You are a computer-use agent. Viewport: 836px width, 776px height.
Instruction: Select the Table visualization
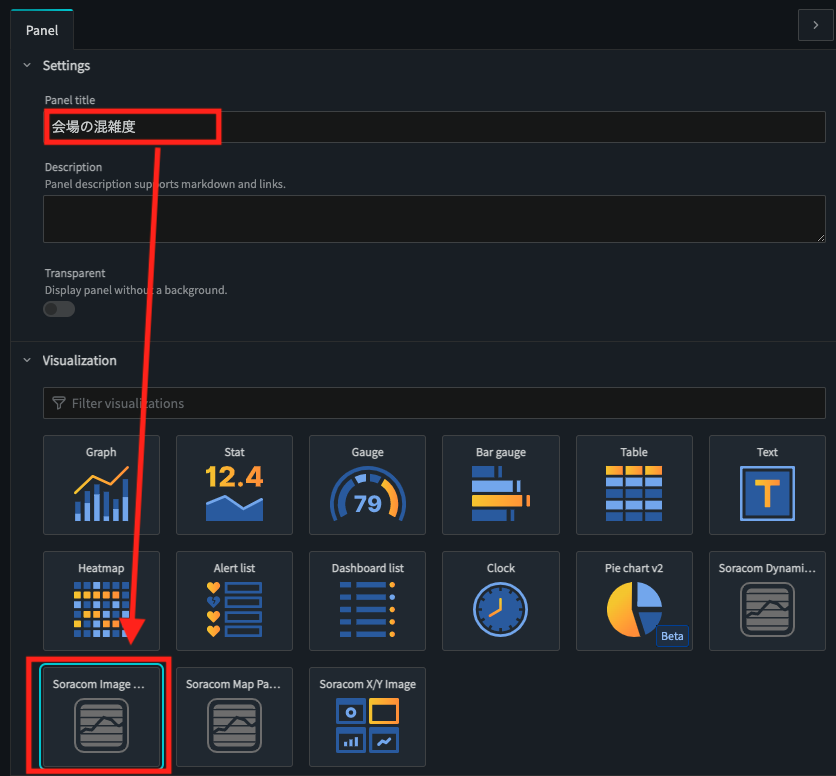tap(634, 485)
